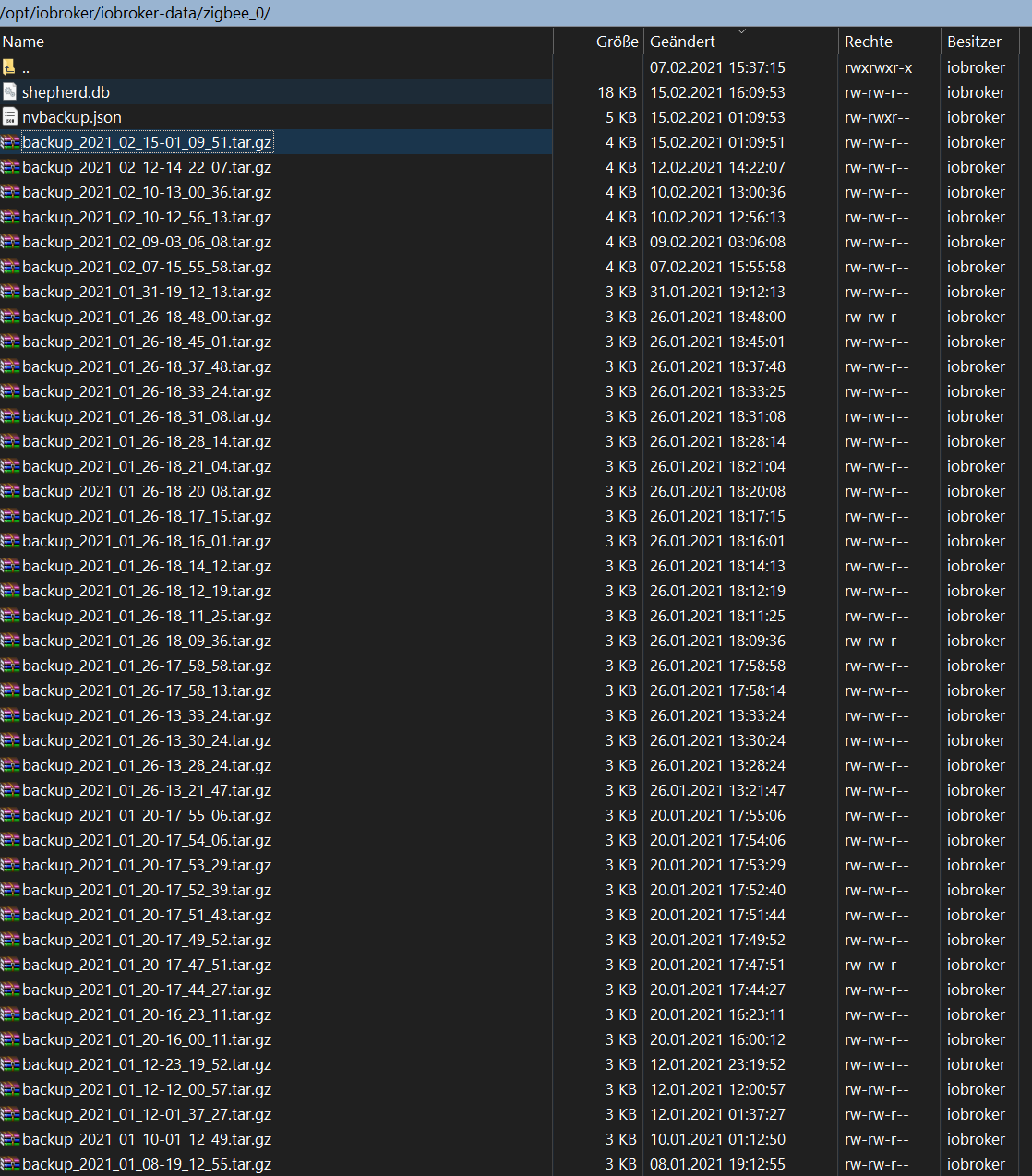Select file name backup_2021_01_08-19_12_55.tar.gz
This screenshot has height=1176, width=1032.
[x=147, y=1164]
